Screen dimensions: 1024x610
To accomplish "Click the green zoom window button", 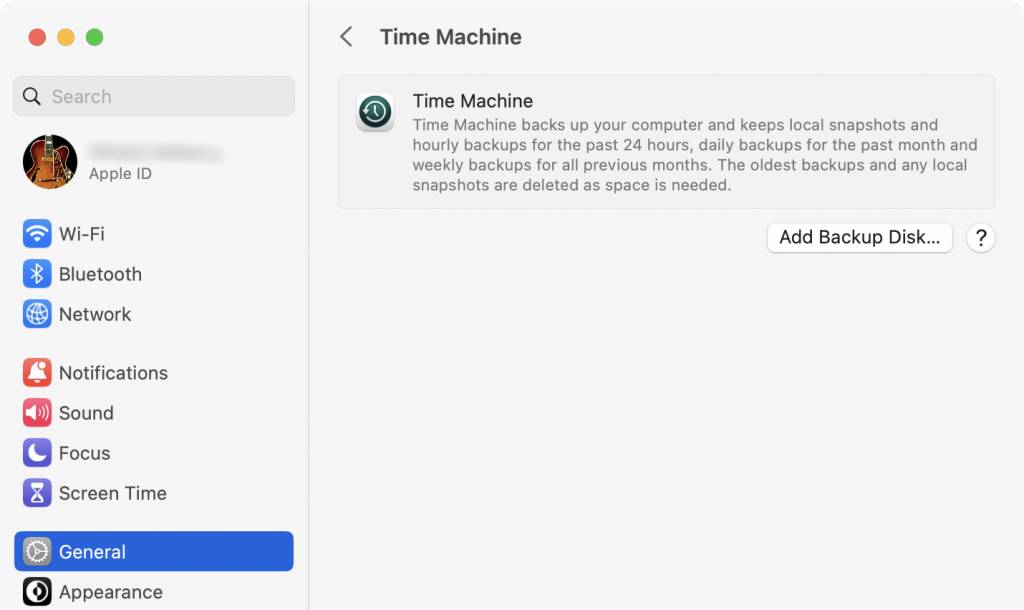I will [95, 37].
